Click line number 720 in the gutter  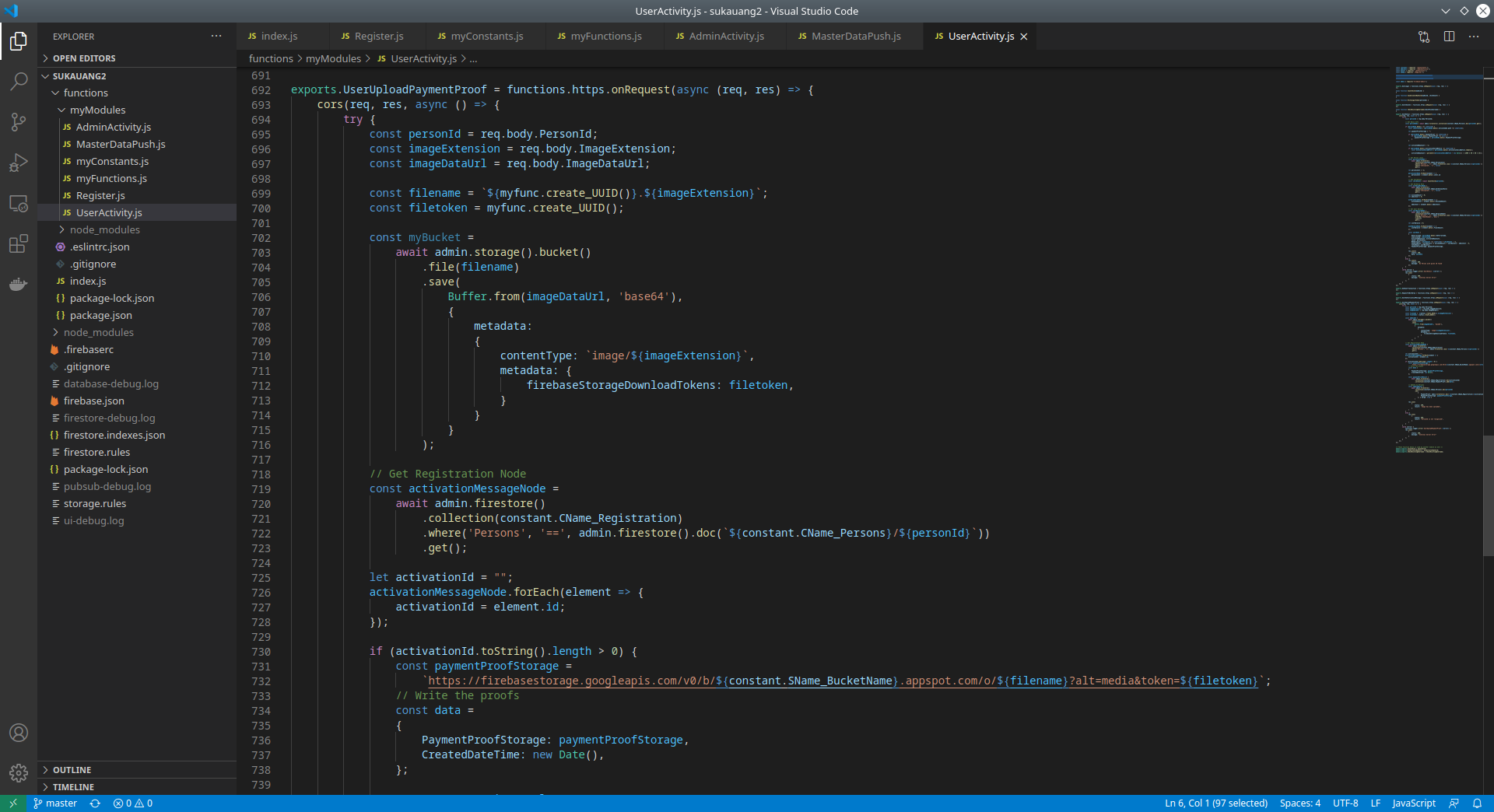pos(261,504)
